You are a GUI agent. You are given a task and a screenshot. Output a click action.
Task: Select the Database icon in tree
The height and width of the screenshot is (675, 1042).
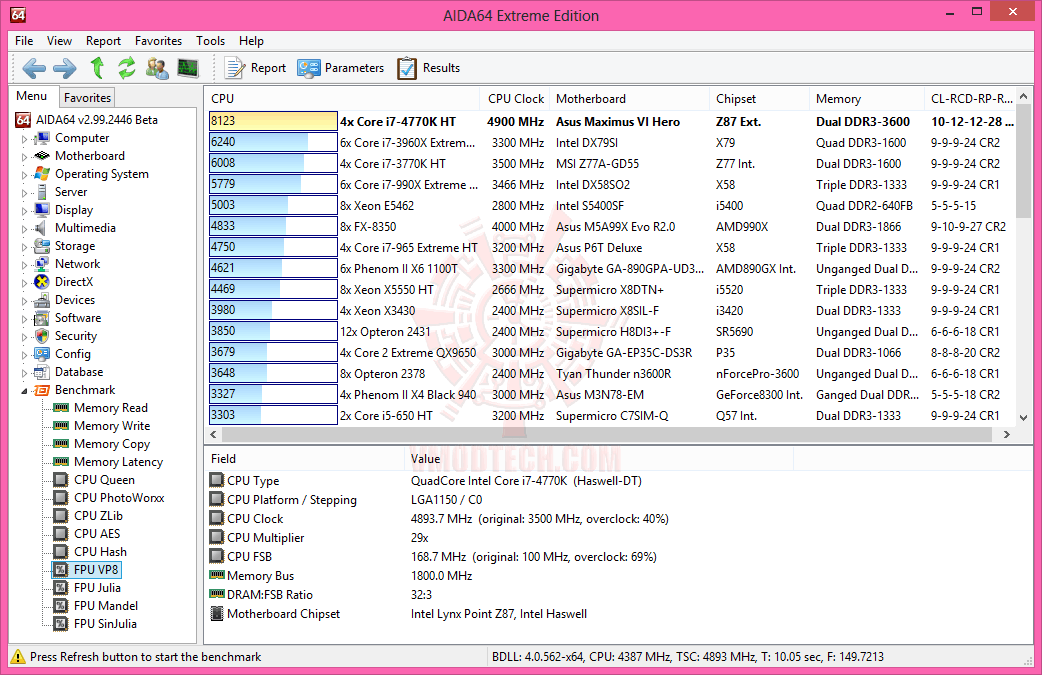(42, 371)
